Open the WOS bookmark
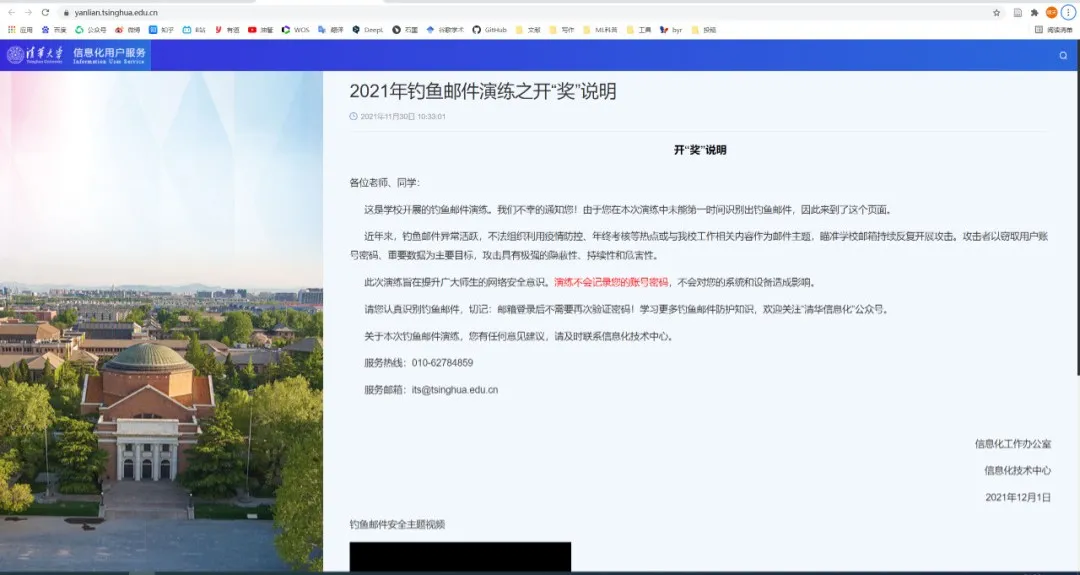Viewport: 1080px width, 575px height. 295,30
